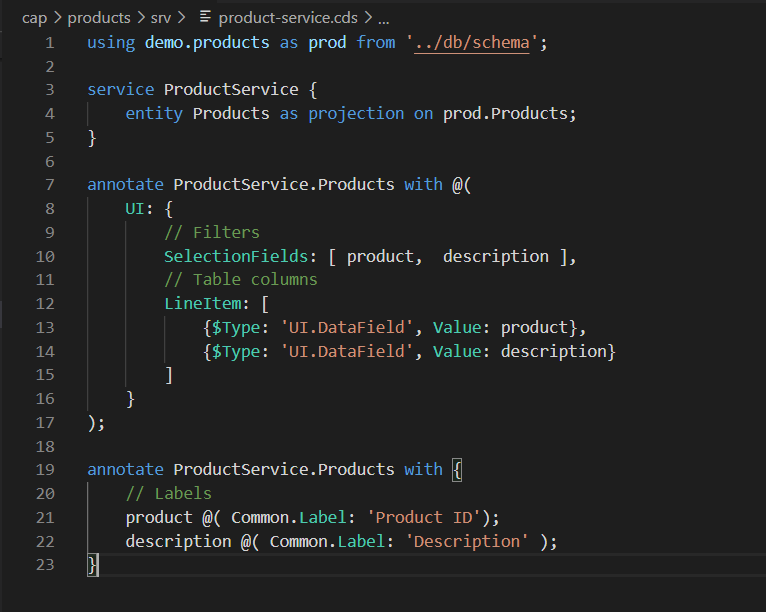Click 'Common.Label' on line 22
766x612 pixels.
(327, 542)
